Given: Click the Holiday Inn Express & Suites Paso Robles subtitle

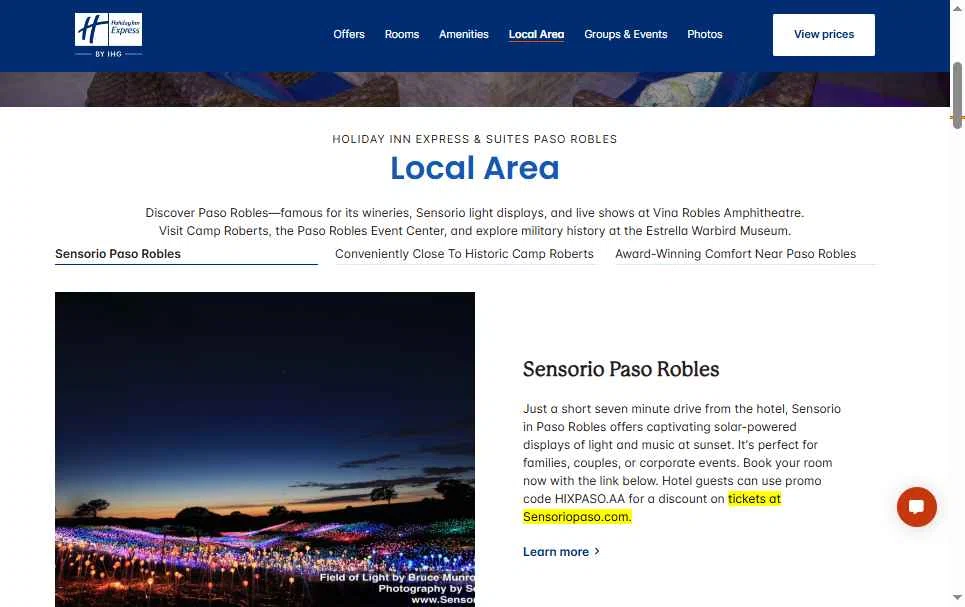Looking at the screenshot, I should pyautogui.click(x=474, y=139).
